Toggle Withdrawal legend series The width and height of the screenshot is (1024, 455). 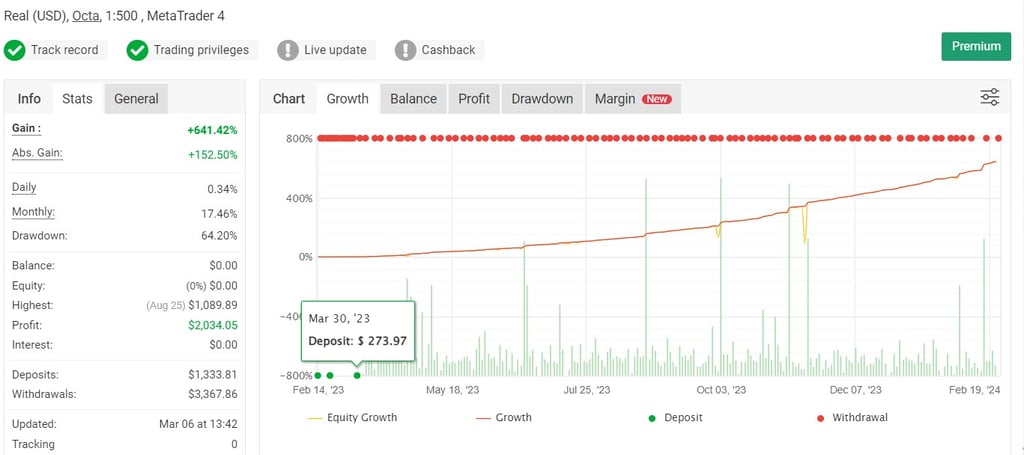[x=852, y=417]
